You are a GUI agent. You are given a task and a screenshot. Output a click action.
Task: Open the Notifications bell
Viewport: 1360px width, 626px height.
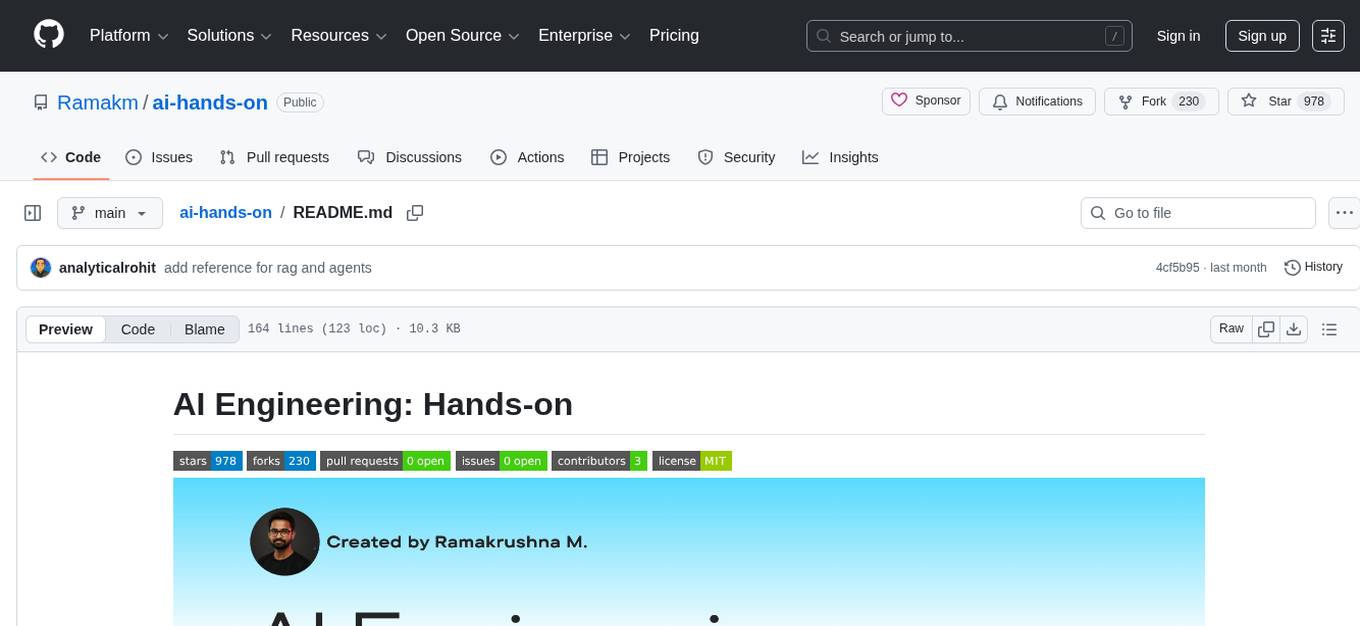click(x=1037, y=101)
